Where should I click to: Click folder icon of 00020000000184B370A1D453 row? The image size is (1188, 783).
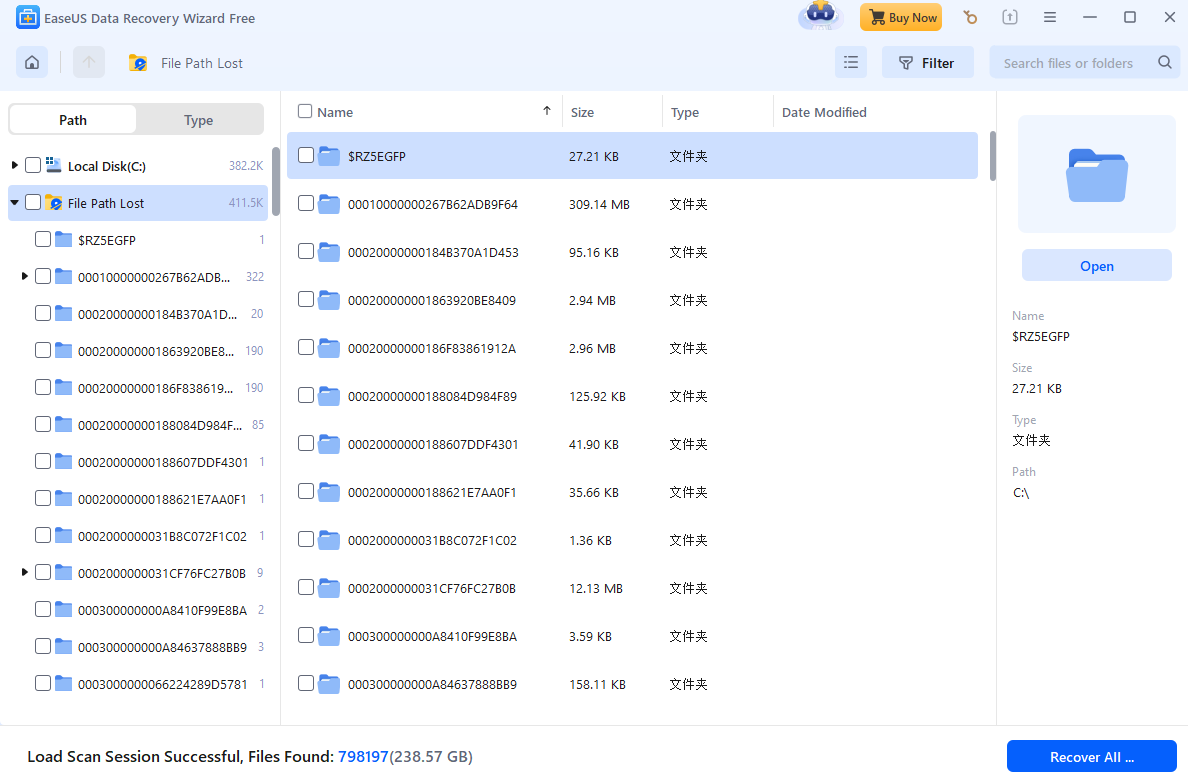(329, 252)
